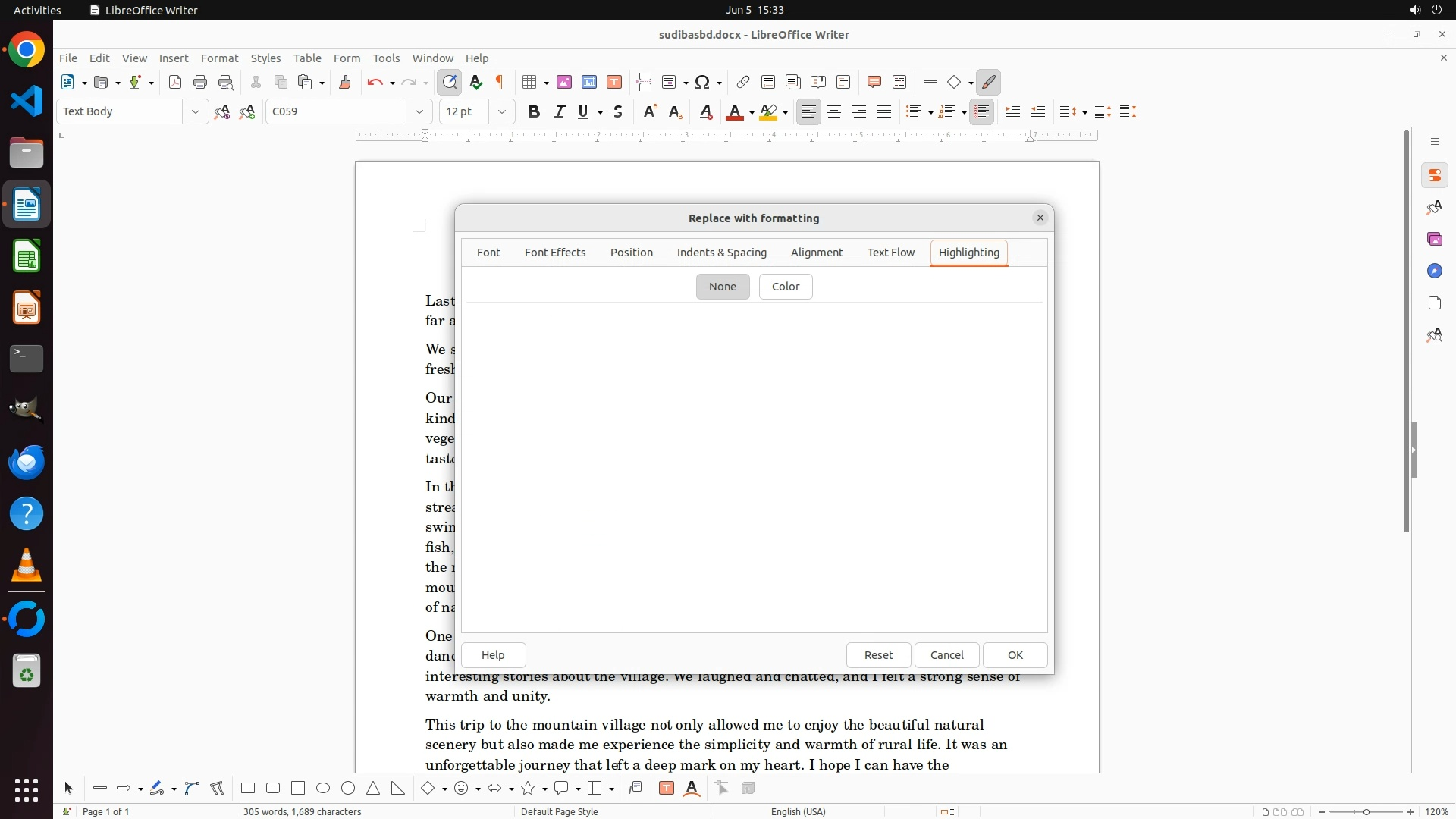Click the Insert Special Character omega icon
Screen dimensions: 1456x819
[x=702, y=83]
